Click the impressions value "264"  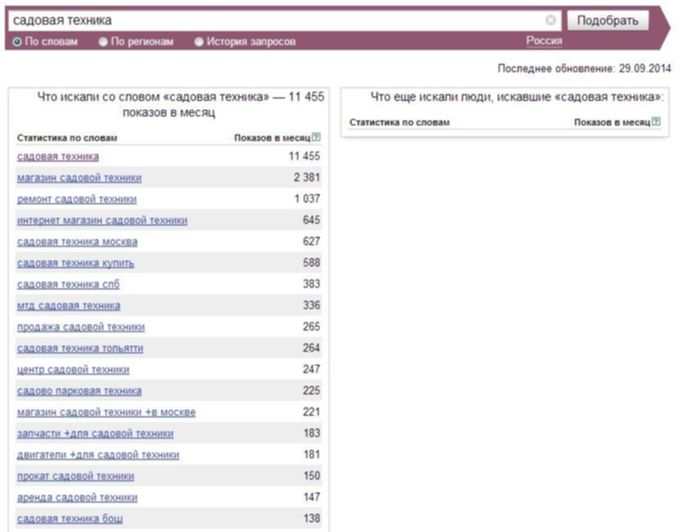pyautogui.click(x=311, y=348)
